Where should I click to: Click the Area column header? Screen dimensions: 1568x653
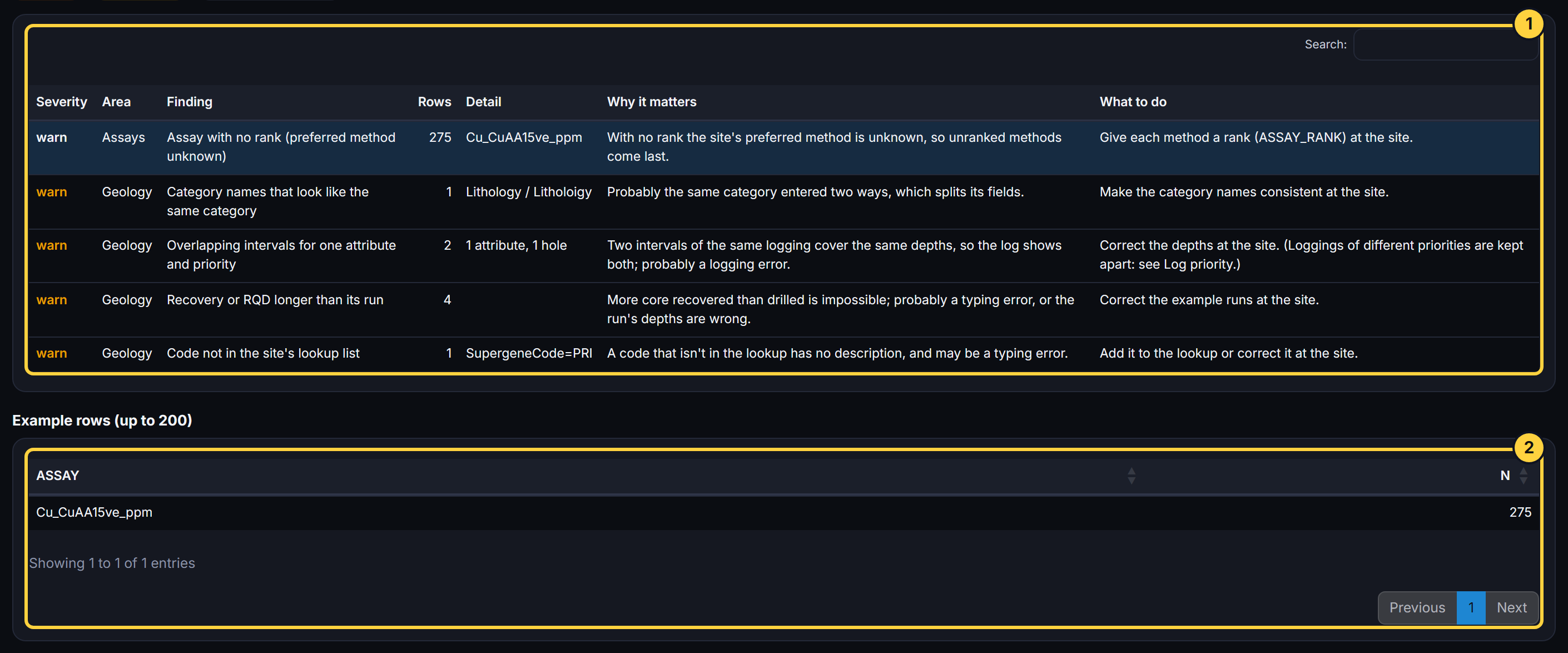click(x=116, y=102)
